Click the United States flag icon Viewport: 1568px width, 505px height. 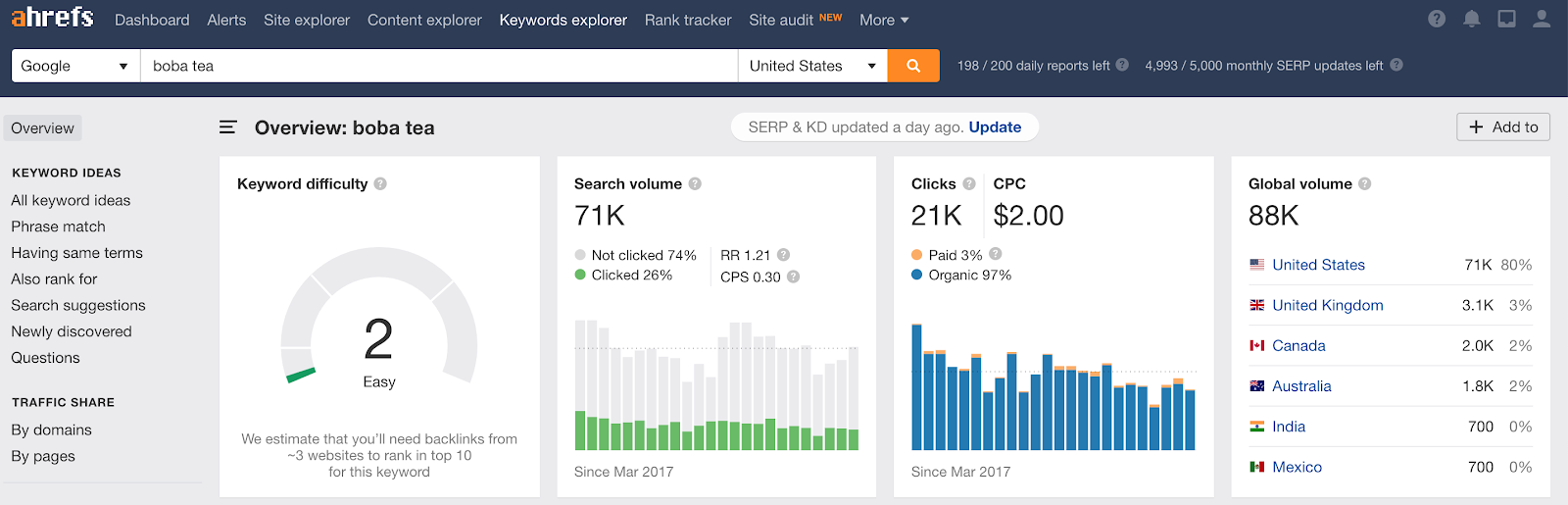tap(1257, 265)
